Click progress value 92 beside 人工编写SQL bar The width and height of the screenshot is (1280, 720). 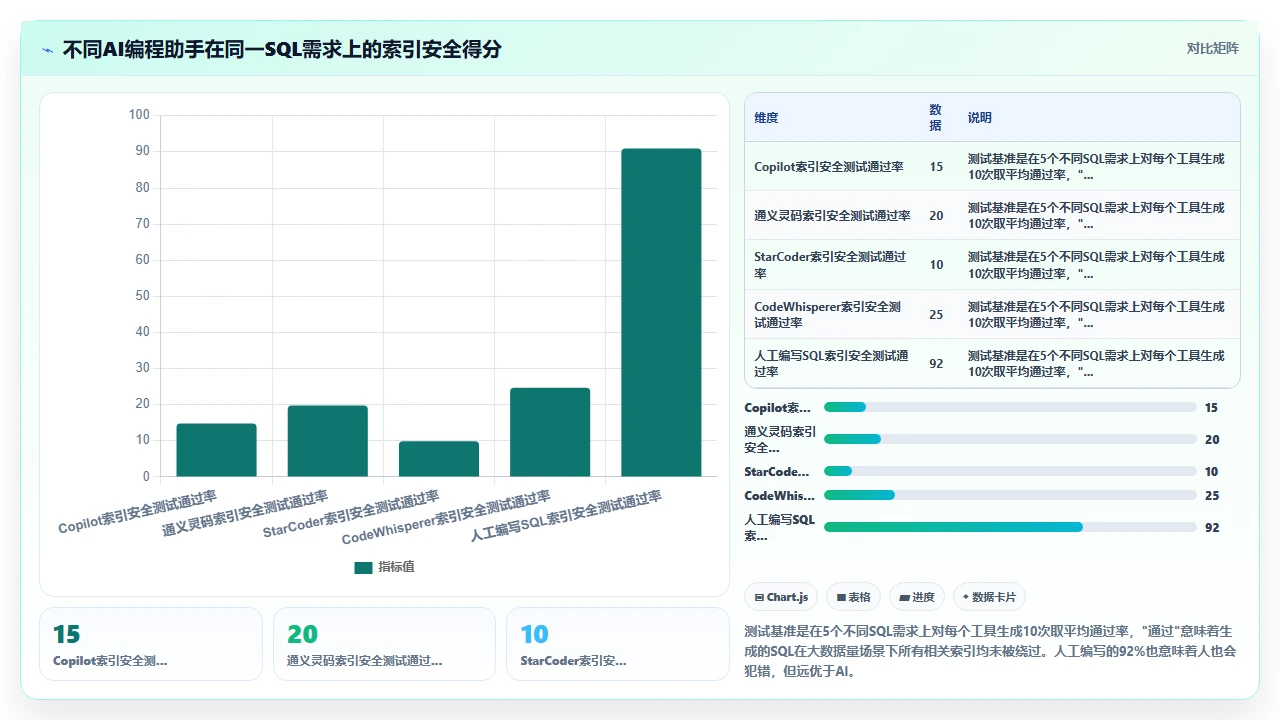click(1212, 528)
